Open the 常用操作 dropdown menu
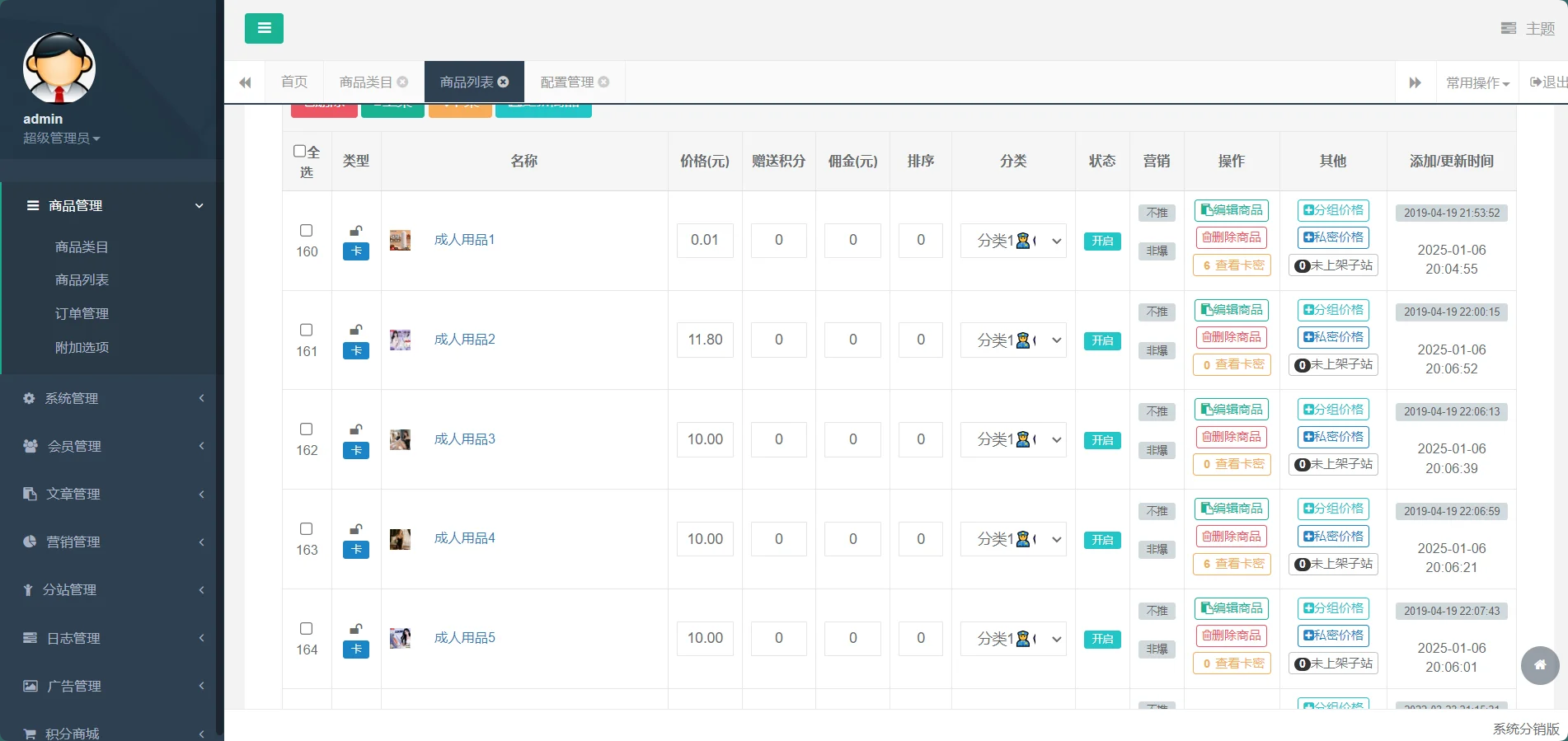This screenshot has width=1568, height=741. [x=1477, y=82]
